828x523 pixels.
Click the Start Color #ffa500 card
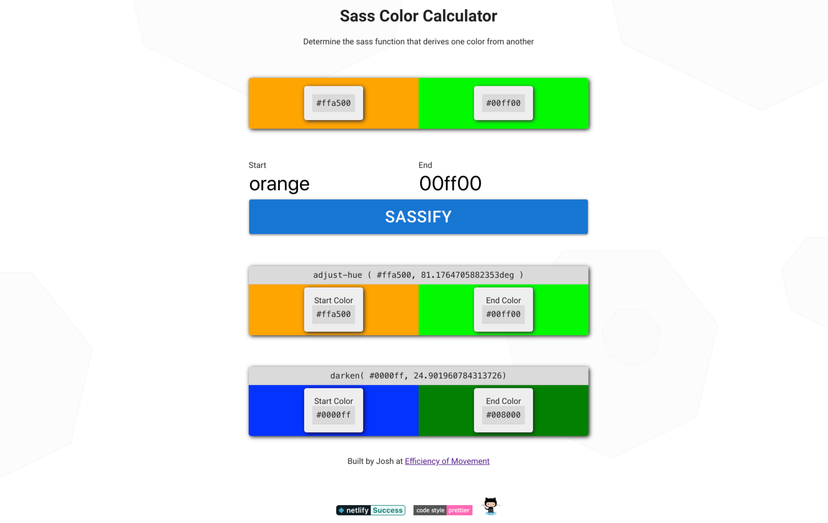[333, 309]
